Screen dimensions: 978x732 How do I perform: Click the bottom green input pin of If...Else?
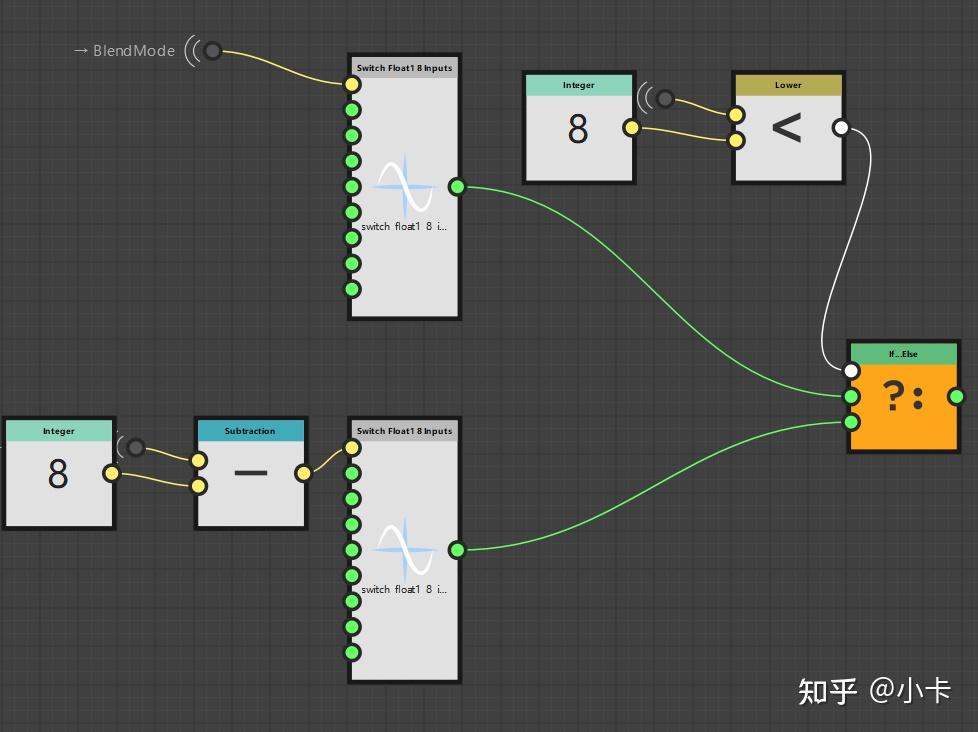pyautogui.click(x=851, y=422)
